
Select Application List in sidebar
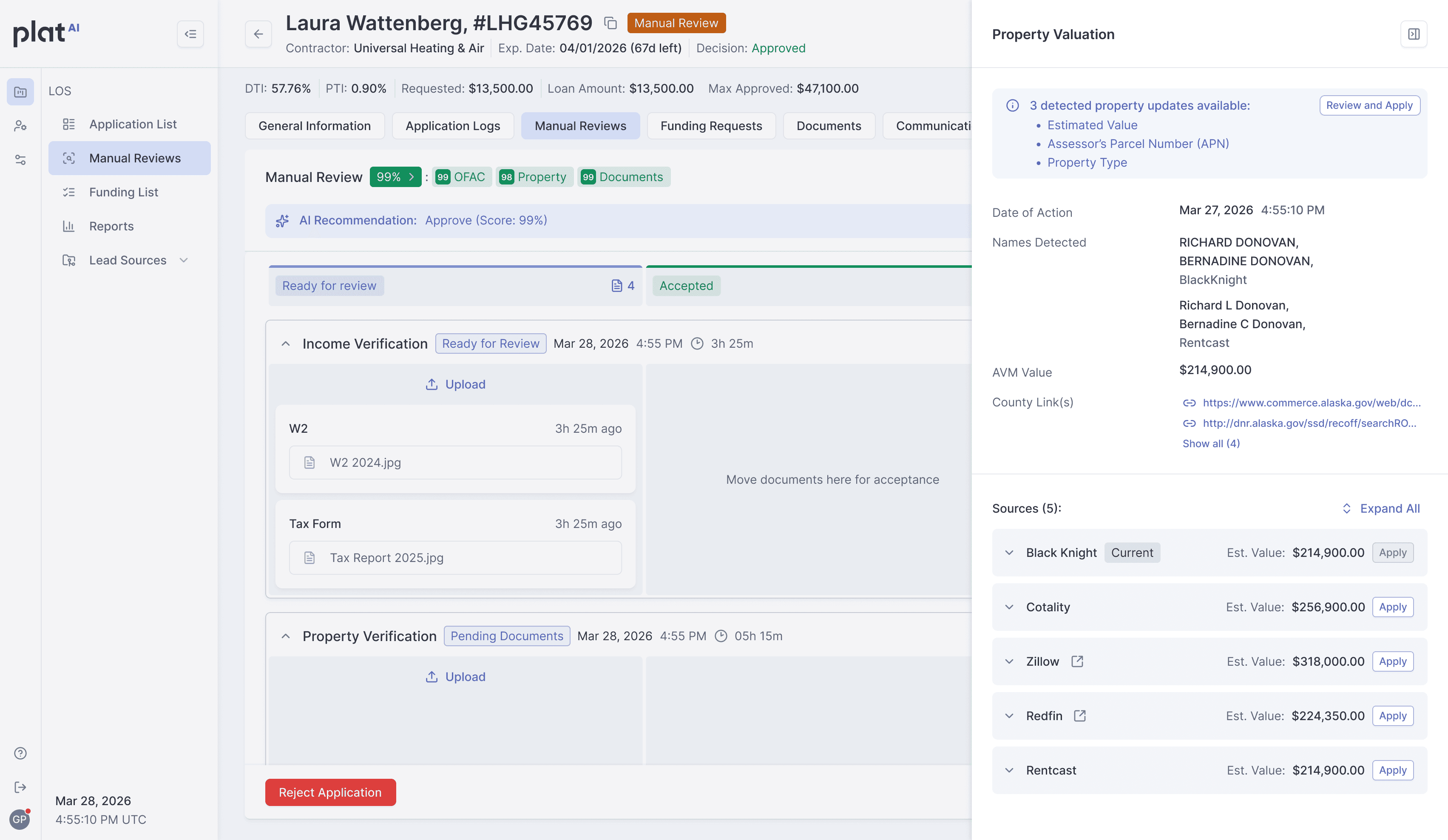(129, 124)
